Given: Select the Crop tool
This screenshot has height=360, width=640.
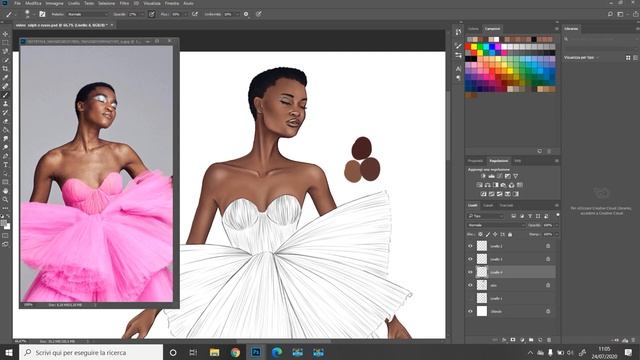Looking at the screenshot, I should (5, 69).
